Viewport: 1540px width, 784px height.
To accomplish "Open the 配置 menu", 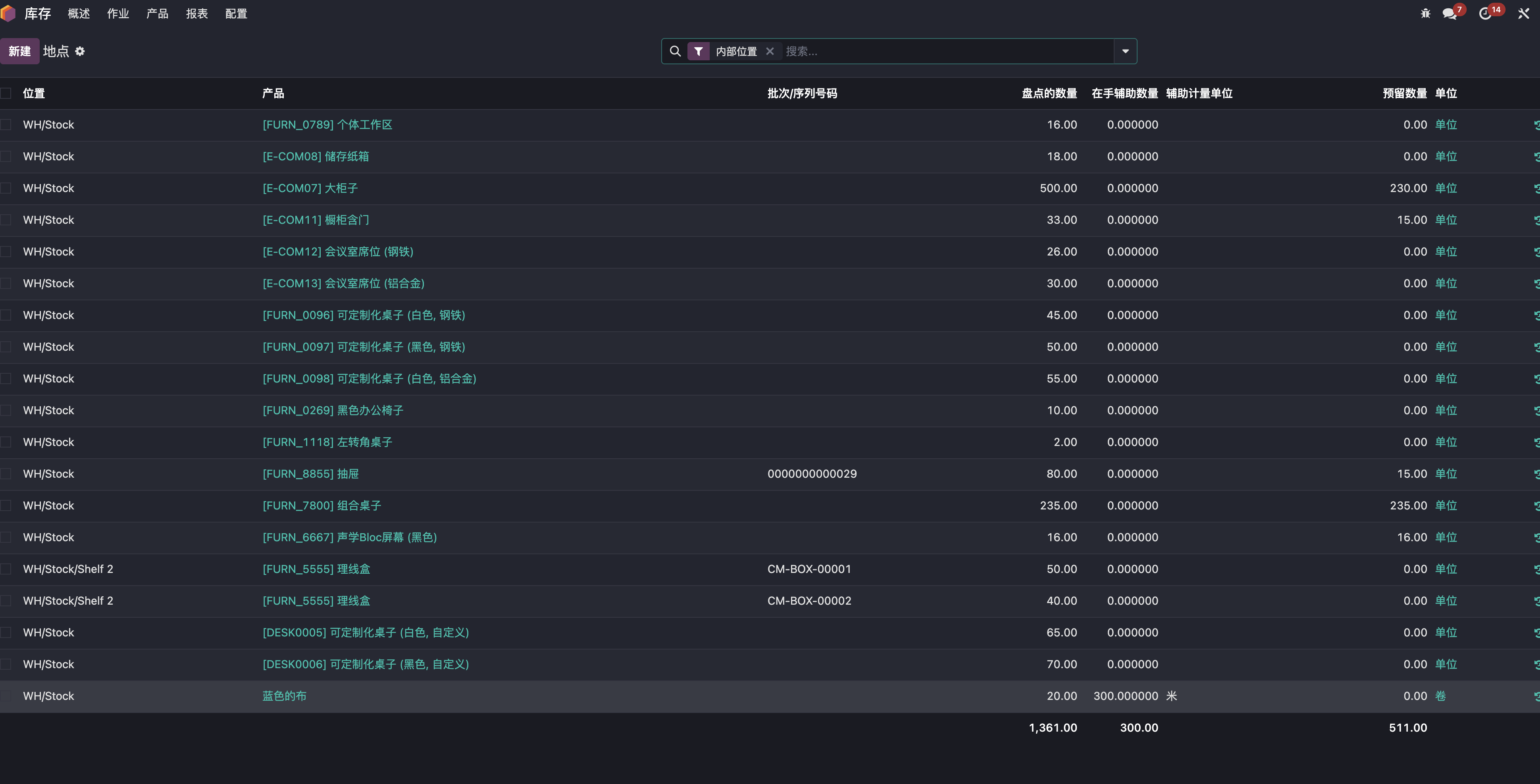I will [236, 13].
